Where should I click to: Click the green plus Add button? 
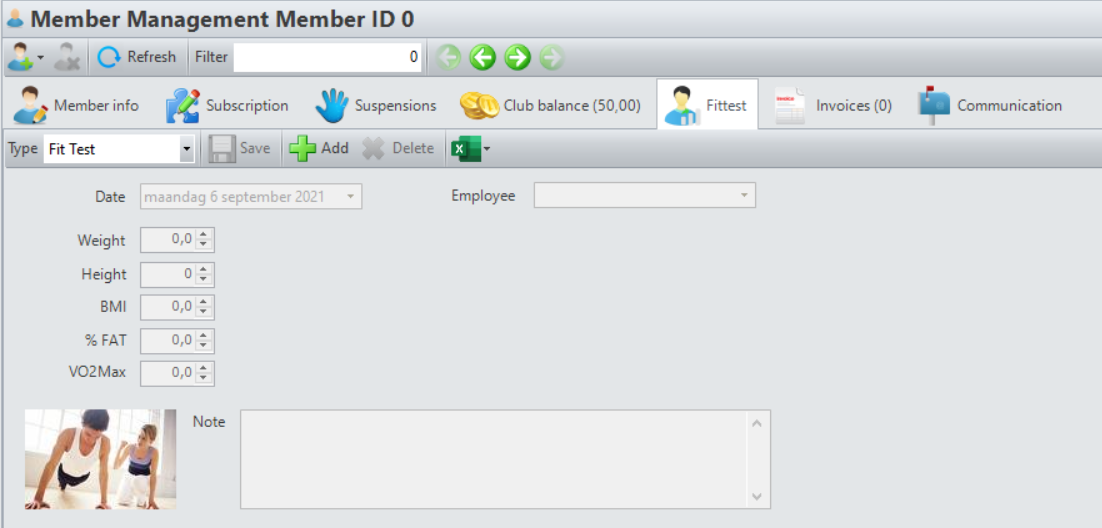[318, 148]
